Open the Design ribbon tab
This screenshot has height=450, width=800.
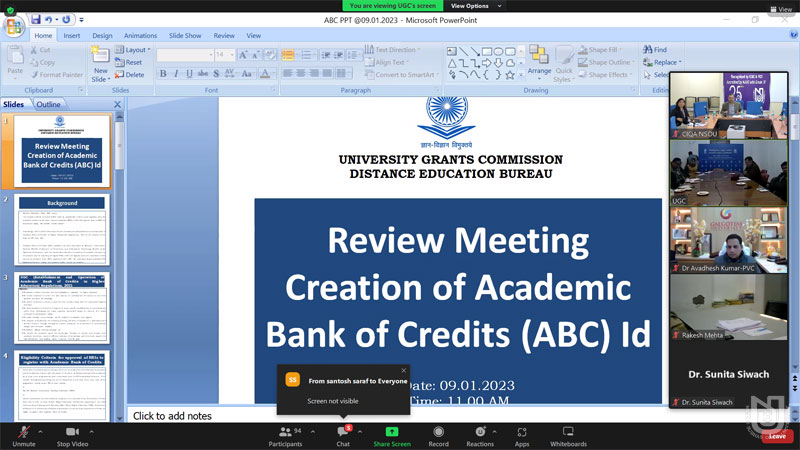[102, 36]
